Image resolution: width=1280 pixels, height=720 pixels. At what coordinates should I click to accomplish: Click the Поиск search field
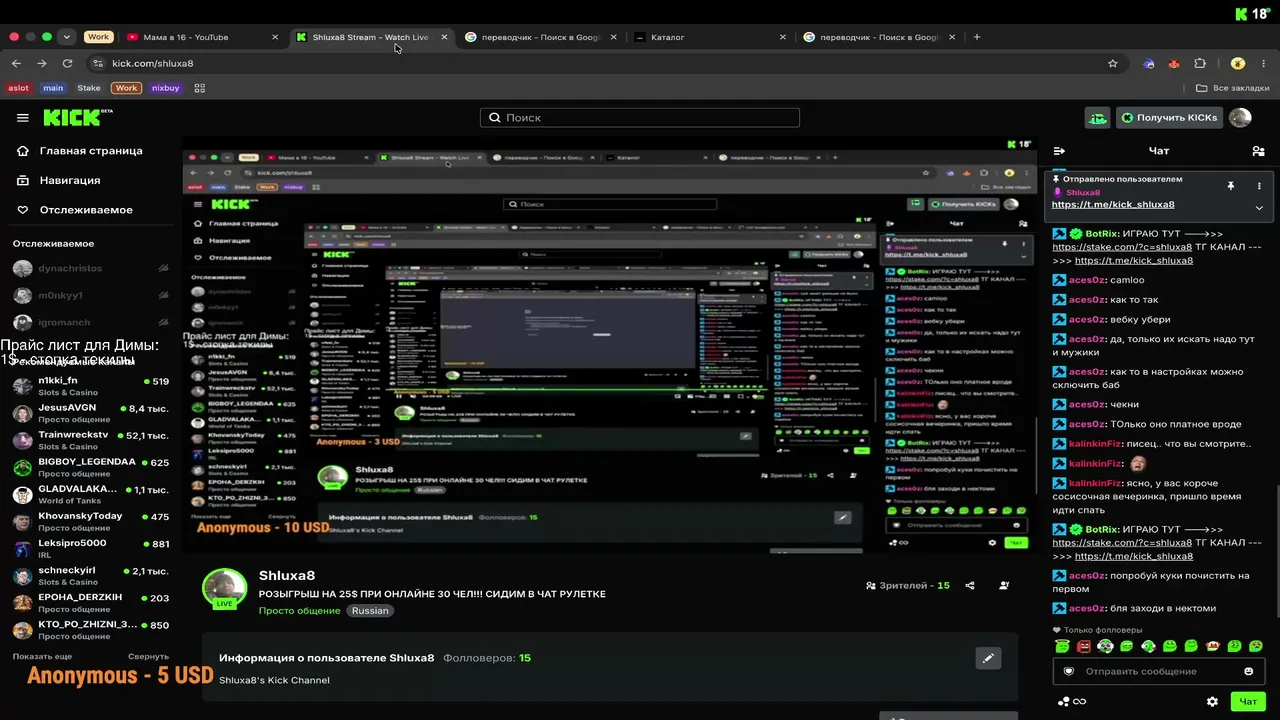point(640,118)
